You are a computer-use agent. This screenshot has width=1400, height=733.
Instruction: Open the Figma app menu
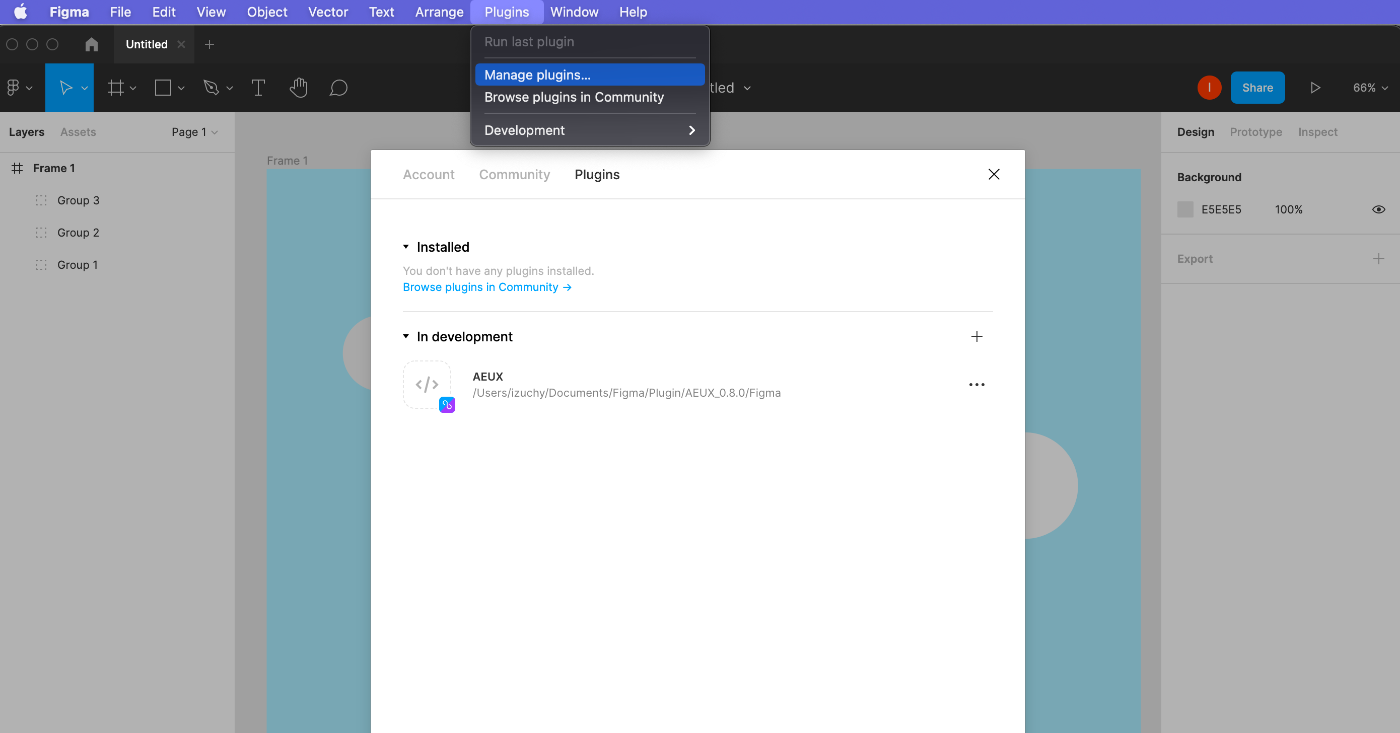pos(69,12)
